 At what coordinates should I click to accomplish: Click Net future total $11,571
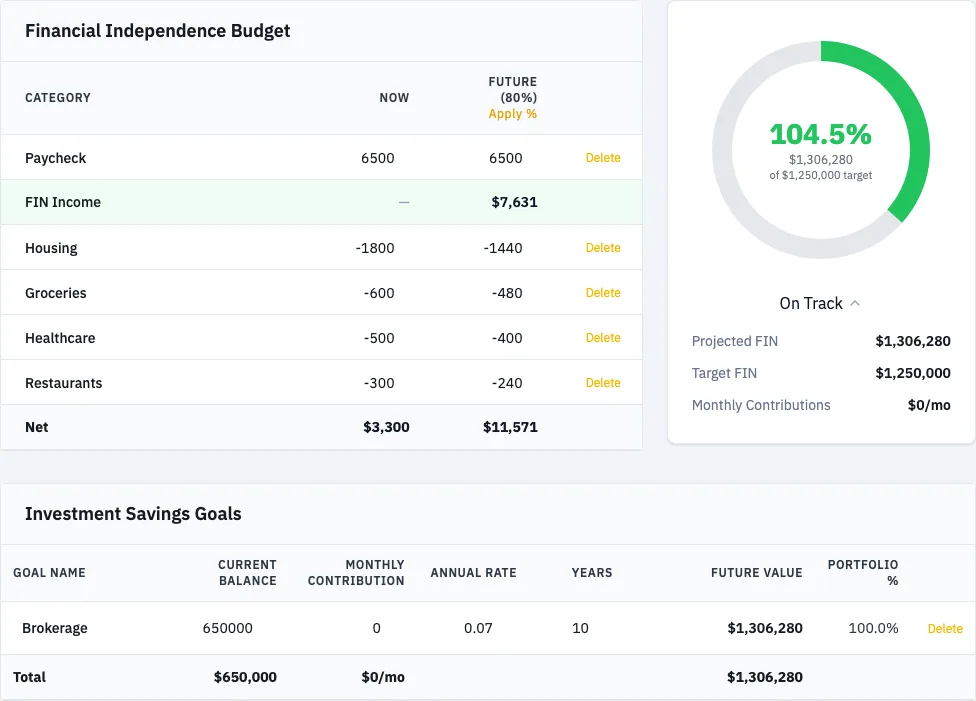pos(510,427)
